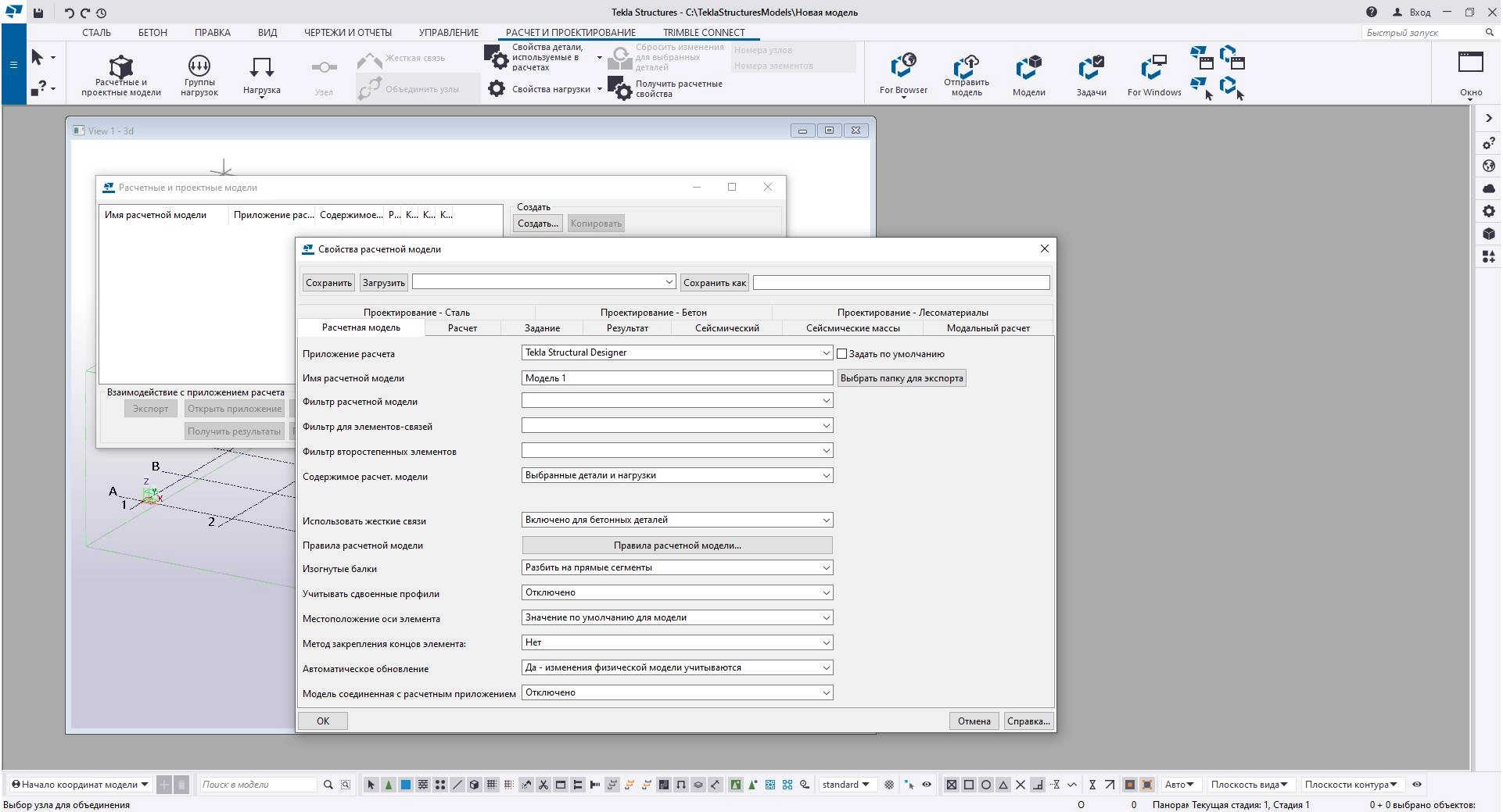The height and width of the screenshot is (812, 1503).
Task: Click Свойства детали, используемые в расчетах icon
Action: (x=496, y=57)
